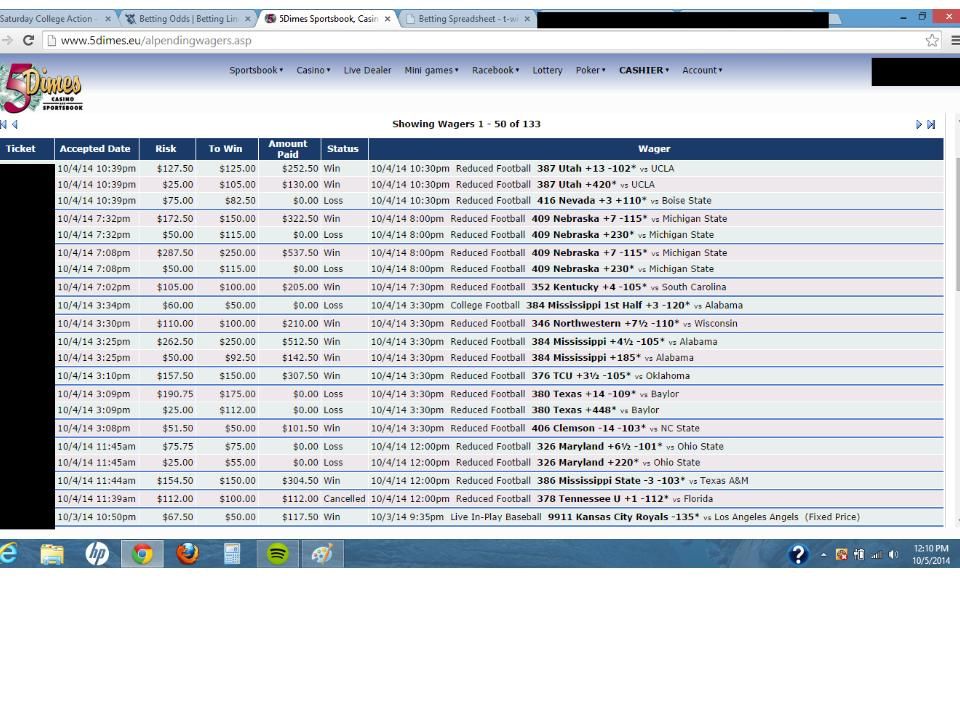Click the Showing Wagers 1 - 50 of 133 text
Image resolution: width=960 pixels, height=720 pixels.
click(x=467, y=124)
